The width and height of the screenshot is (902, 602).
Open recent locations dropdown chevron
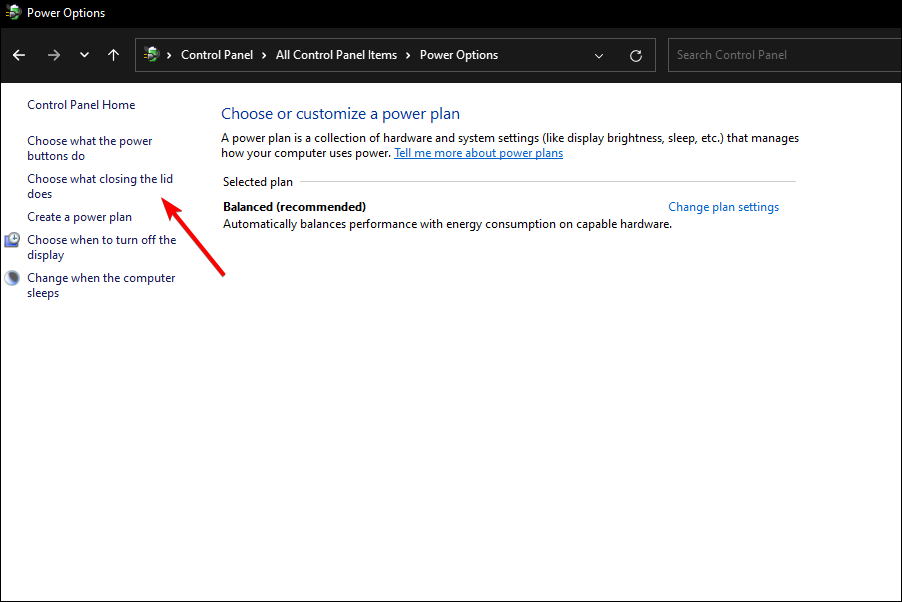[x=84, y=55]
